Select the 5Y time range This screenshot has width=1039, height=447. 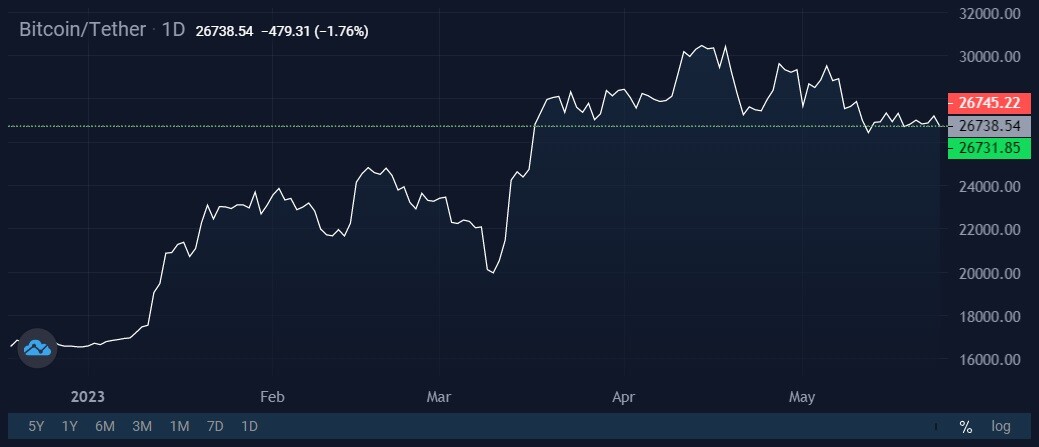click(36, 426)
